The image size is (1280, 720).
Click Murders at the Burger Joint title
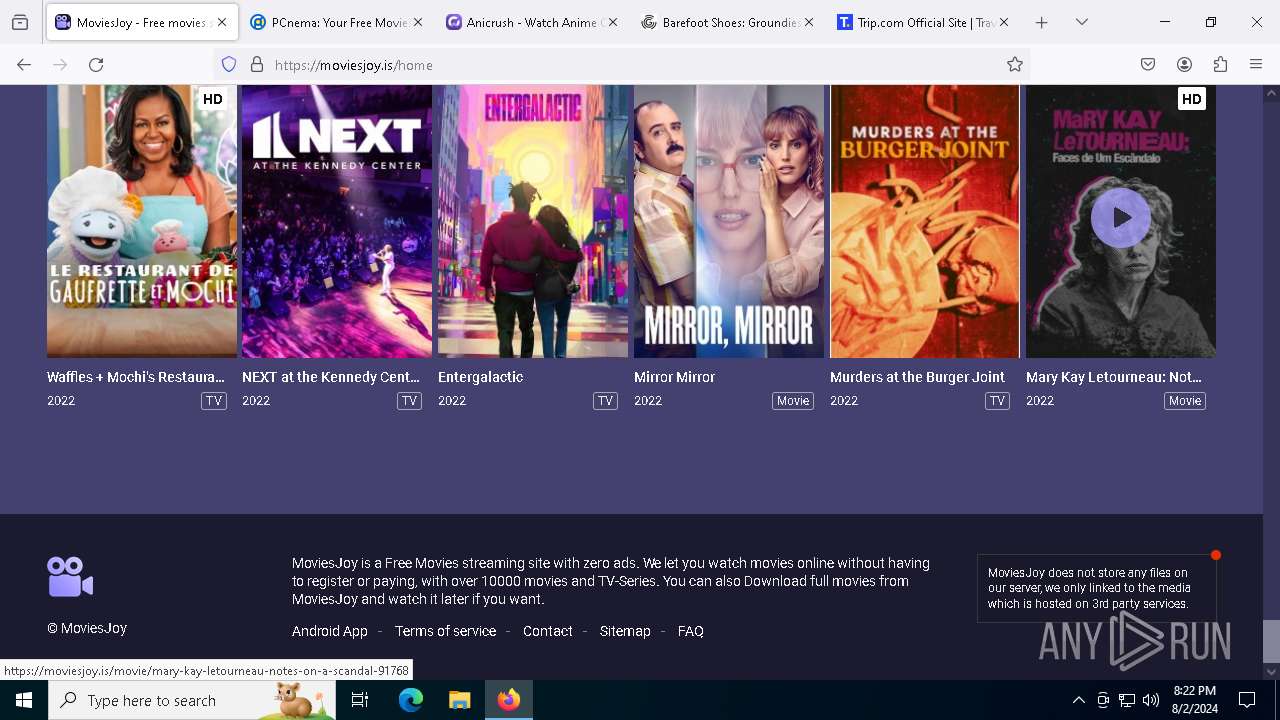pyautogui.click(x=917, y=377)
